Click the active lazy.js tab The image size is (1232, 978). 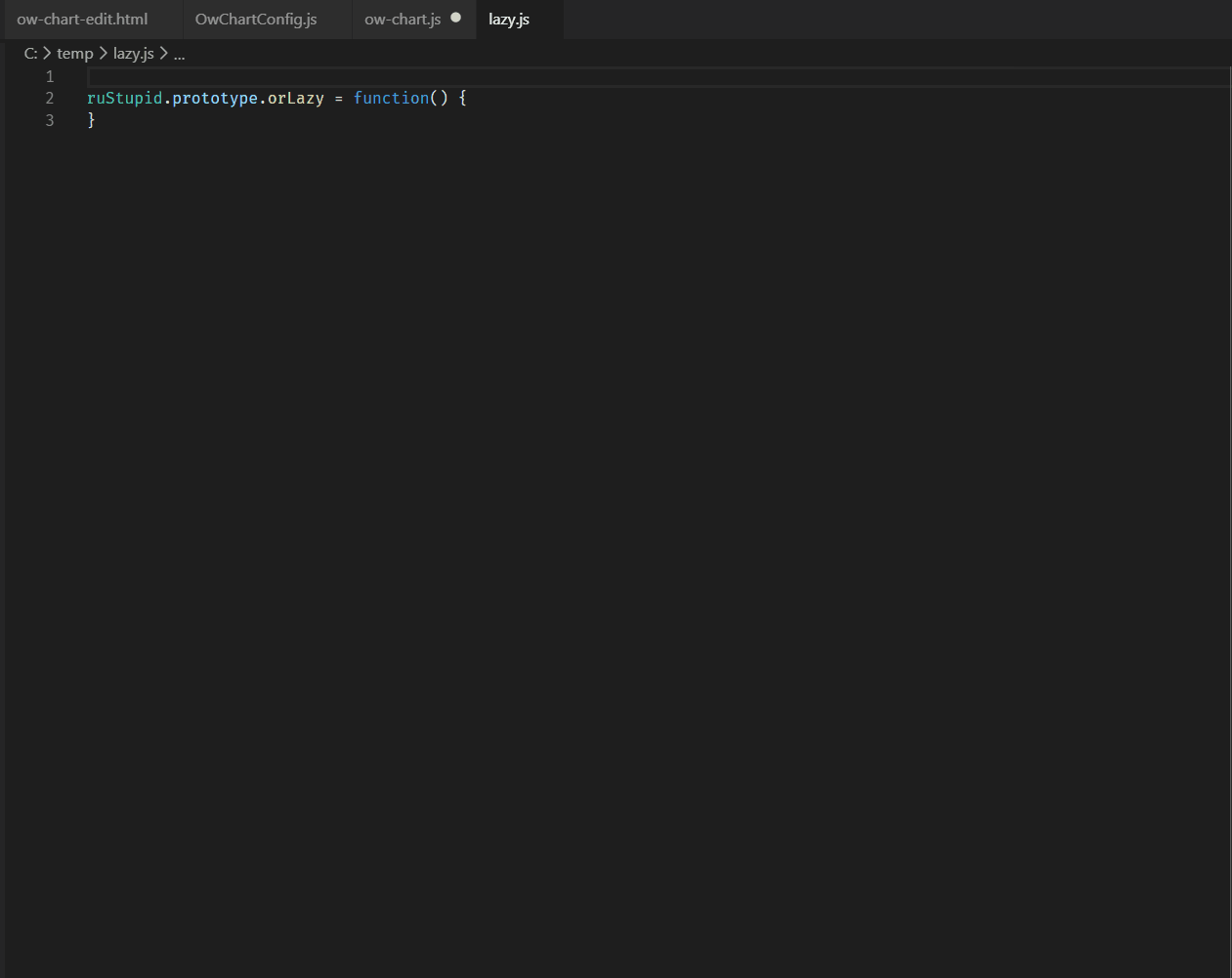508,19
